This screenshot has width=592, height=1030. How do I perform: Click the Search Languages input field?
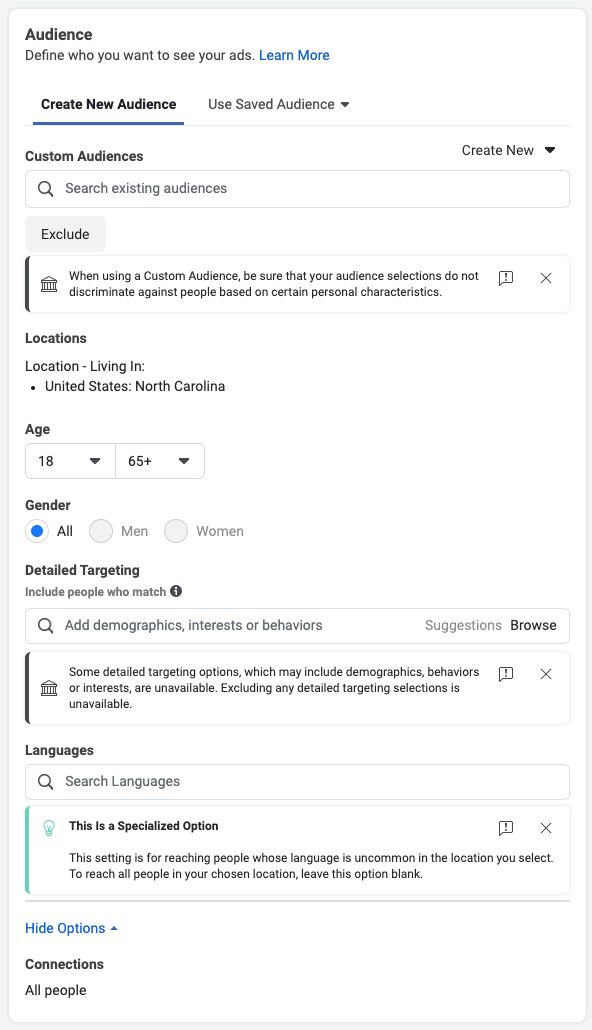pyautogui.click(x=297, y=782)
